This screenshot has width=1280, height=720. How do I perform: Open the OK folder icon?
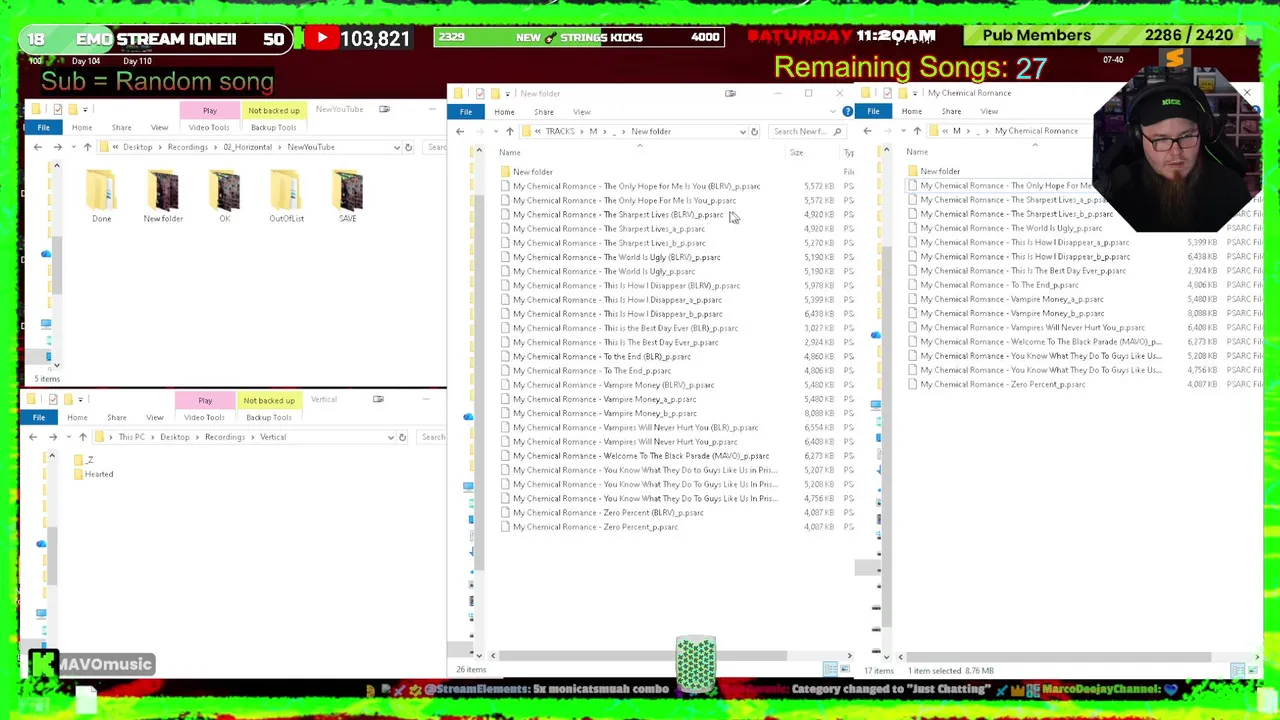pos(225,195)
